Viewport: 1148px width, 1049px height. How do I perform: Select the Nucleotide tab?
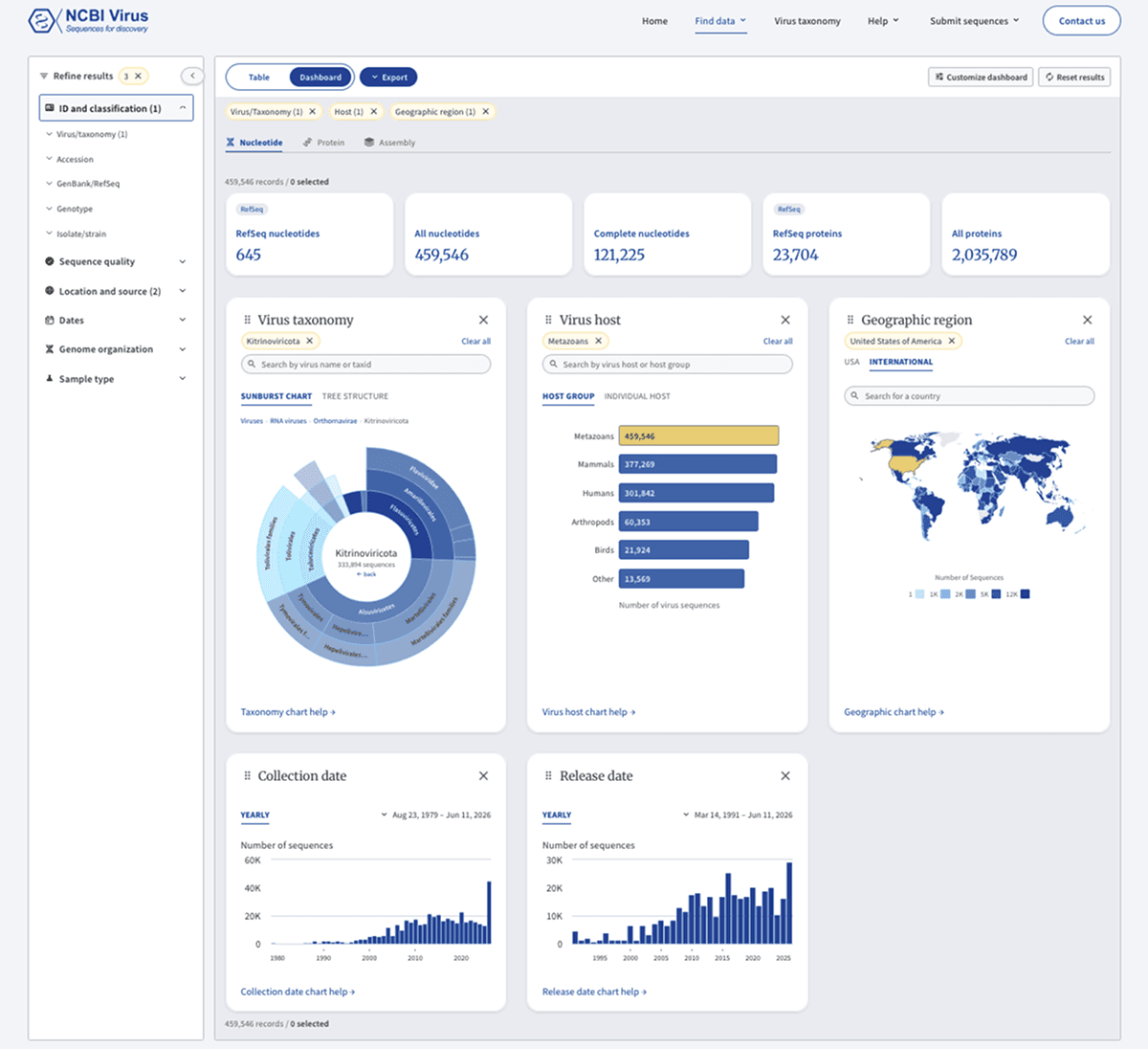tap(254, 143)
